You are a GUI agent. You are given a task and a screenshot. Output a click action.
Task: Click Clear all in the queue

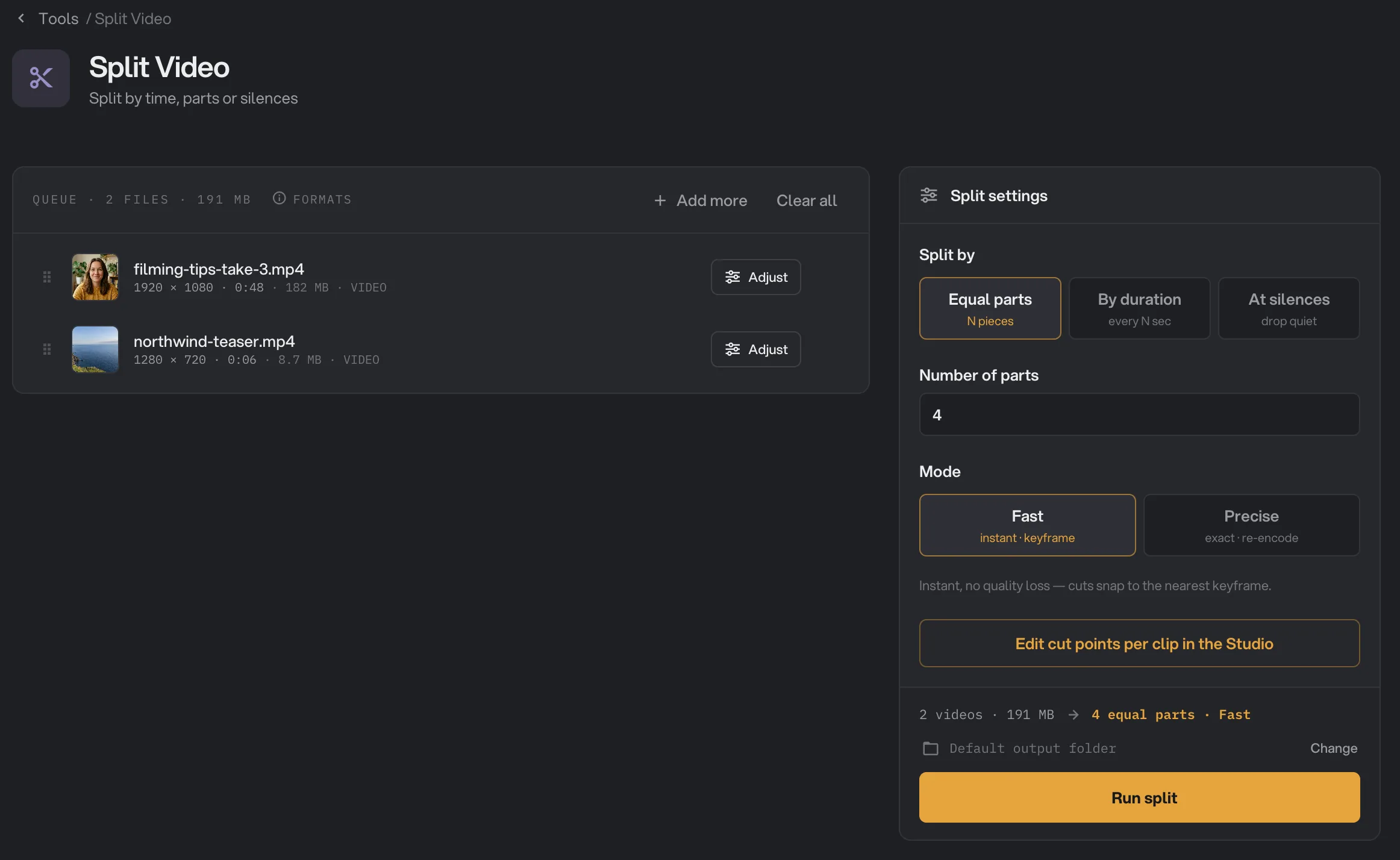coord(807,201)
